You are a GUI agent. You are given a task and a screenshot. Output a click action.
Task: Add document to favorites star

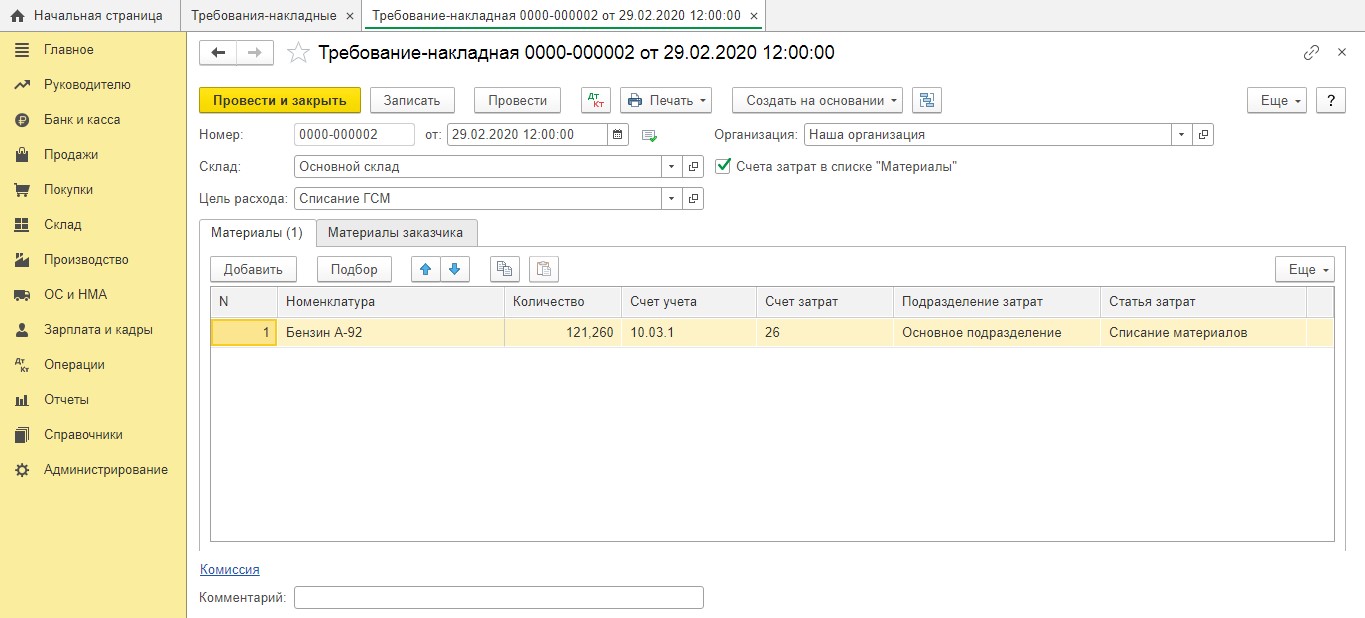[298, 53]
